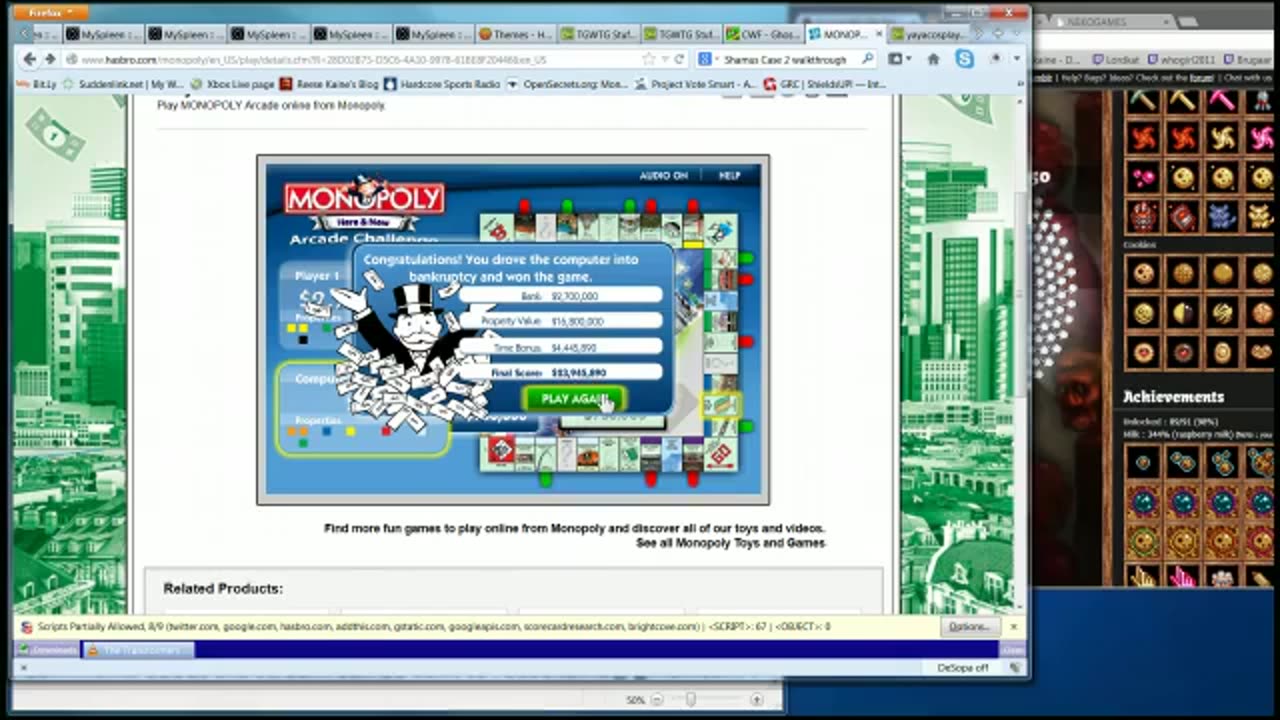The image size is (1280, 720).
Task: Click the hasbro.com URL address bar
Action: point(350,60)
